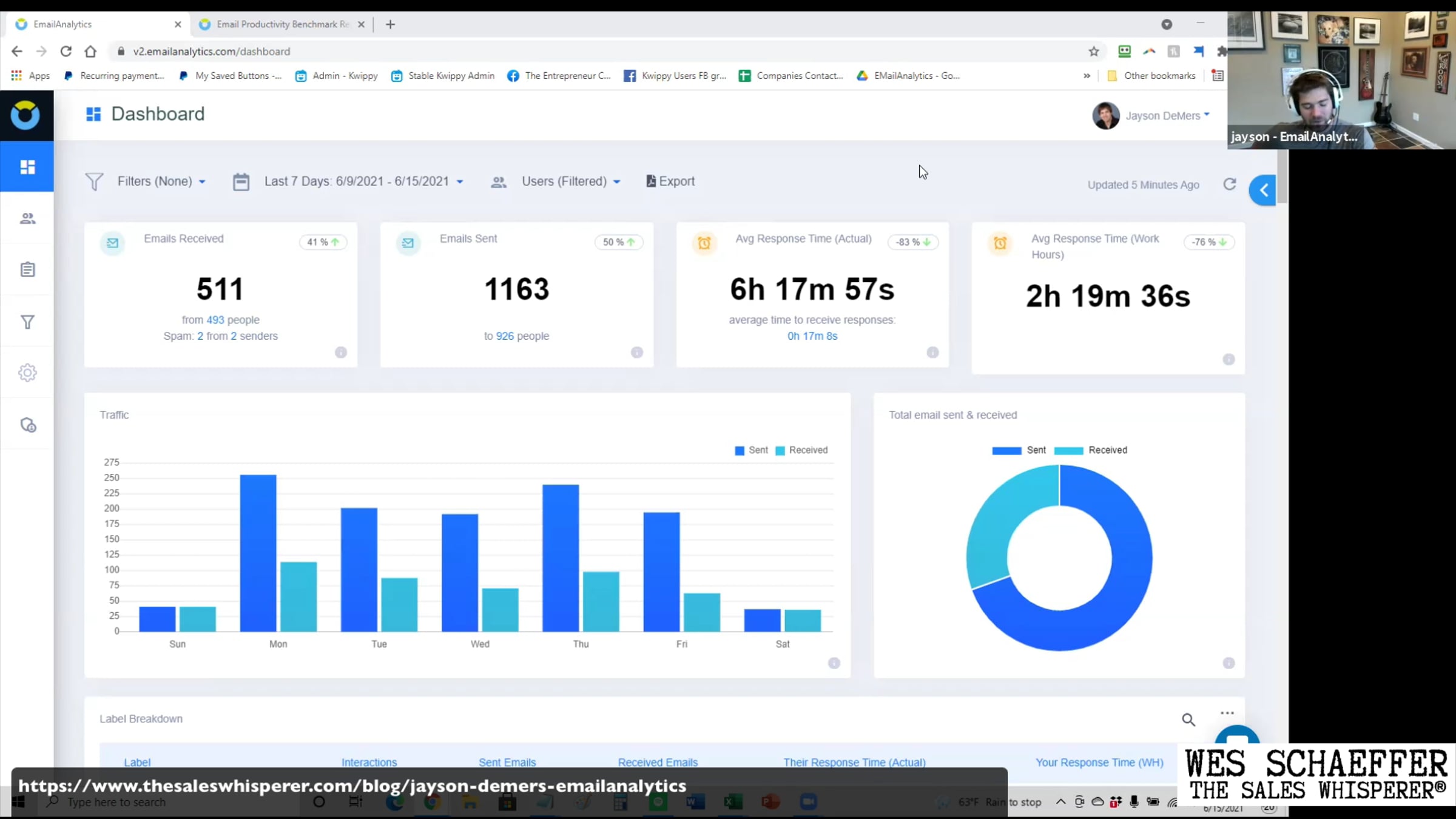Open the contacts/people sidebar icon
The width and height of the screenshot is (1456, 819).
tap(27, 218)
